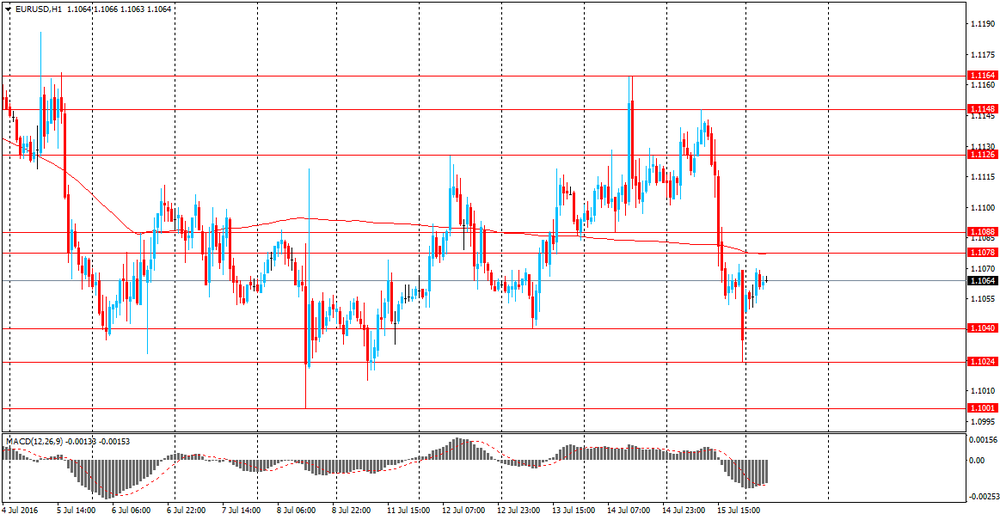This screenshot has height=520, width=1000.
Task: Select the 1.1001 red price level label
Action: pos(982,408)
